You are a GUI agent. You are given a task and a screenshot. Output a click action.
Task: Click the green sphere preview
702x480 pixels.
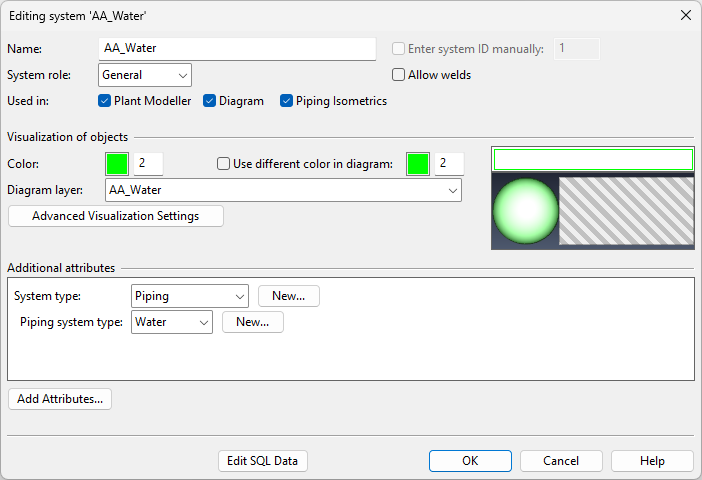[x=526, y=211]
